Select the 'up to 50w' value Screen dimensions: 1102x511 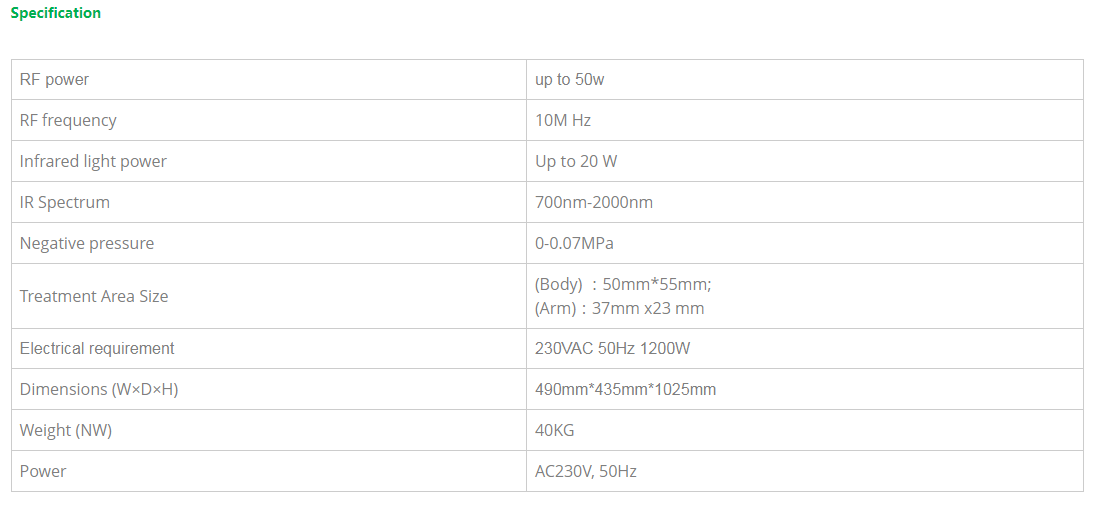[x=569, y=80]
